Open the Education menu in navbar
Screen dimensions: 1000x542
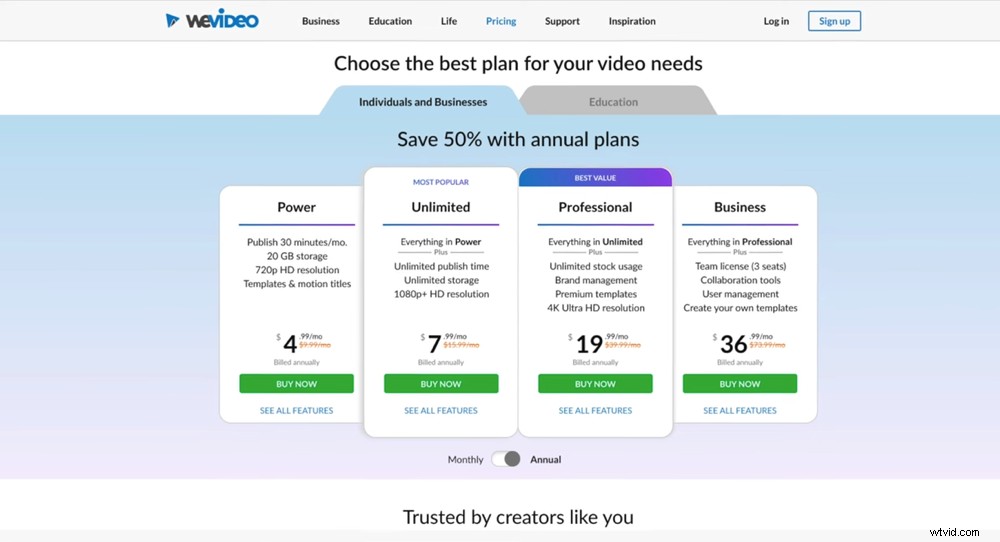click(x=390, y=21)
